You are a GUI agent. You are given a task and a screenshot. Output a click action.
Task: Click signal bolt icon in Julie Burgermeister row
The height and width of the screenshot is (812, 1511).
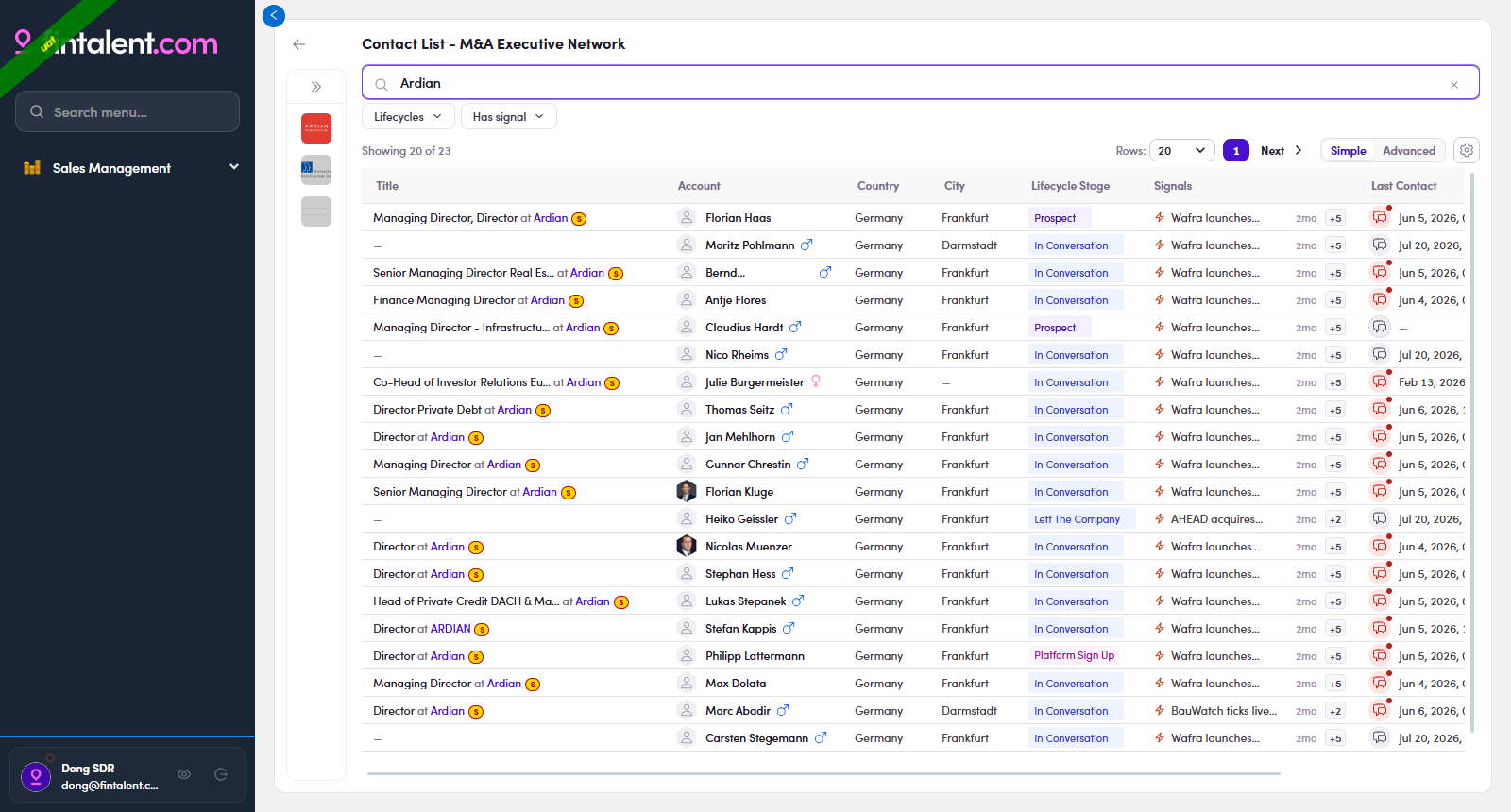1159,382
